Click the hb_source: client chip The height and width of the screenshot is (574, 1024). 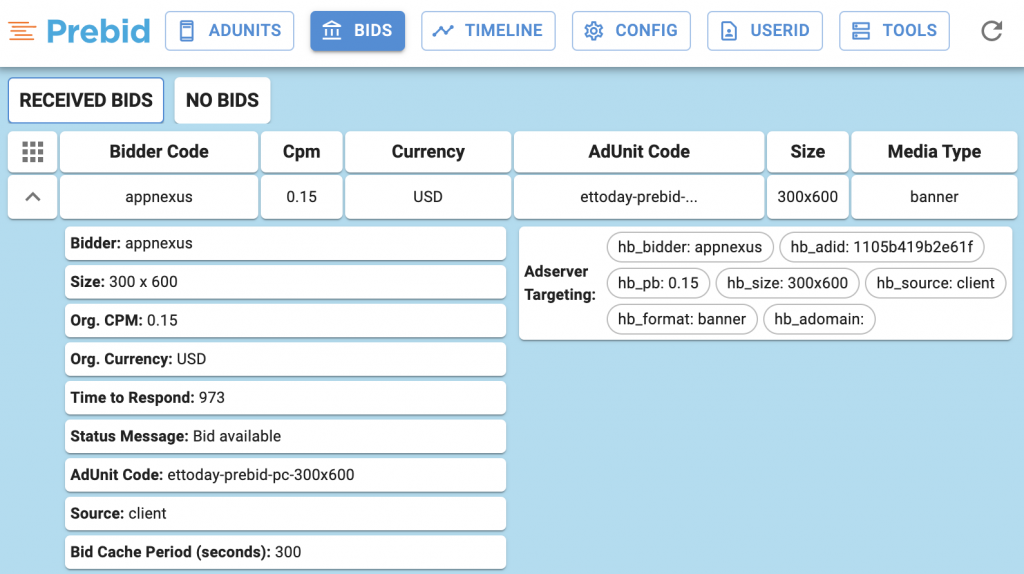click(935, 283)
